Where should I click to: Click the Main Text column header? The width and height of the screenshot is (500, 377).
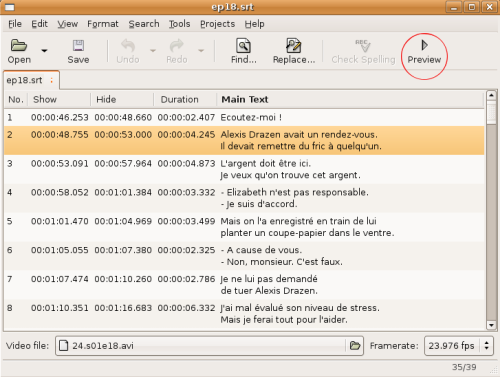pyautogui.click(x=351, y=99)
